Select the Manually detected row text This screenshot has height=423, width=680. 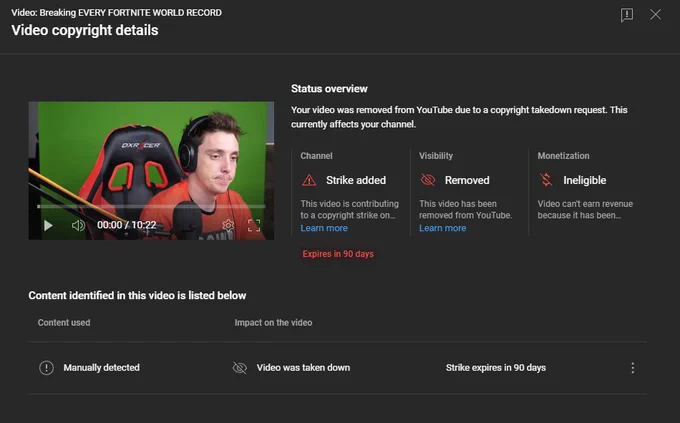tap(101, 368)
